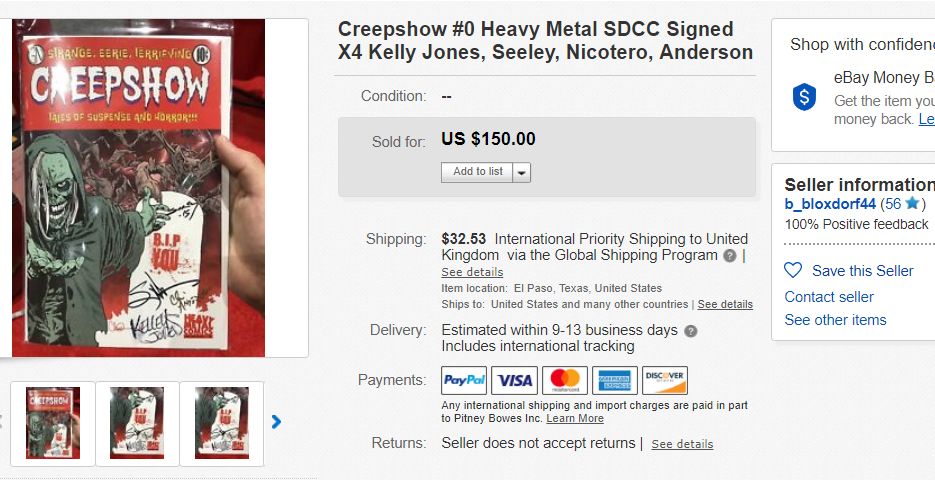Click the eBay Money Back shield icon
This screenshot has width=935, height=480.
click(804, 97)
